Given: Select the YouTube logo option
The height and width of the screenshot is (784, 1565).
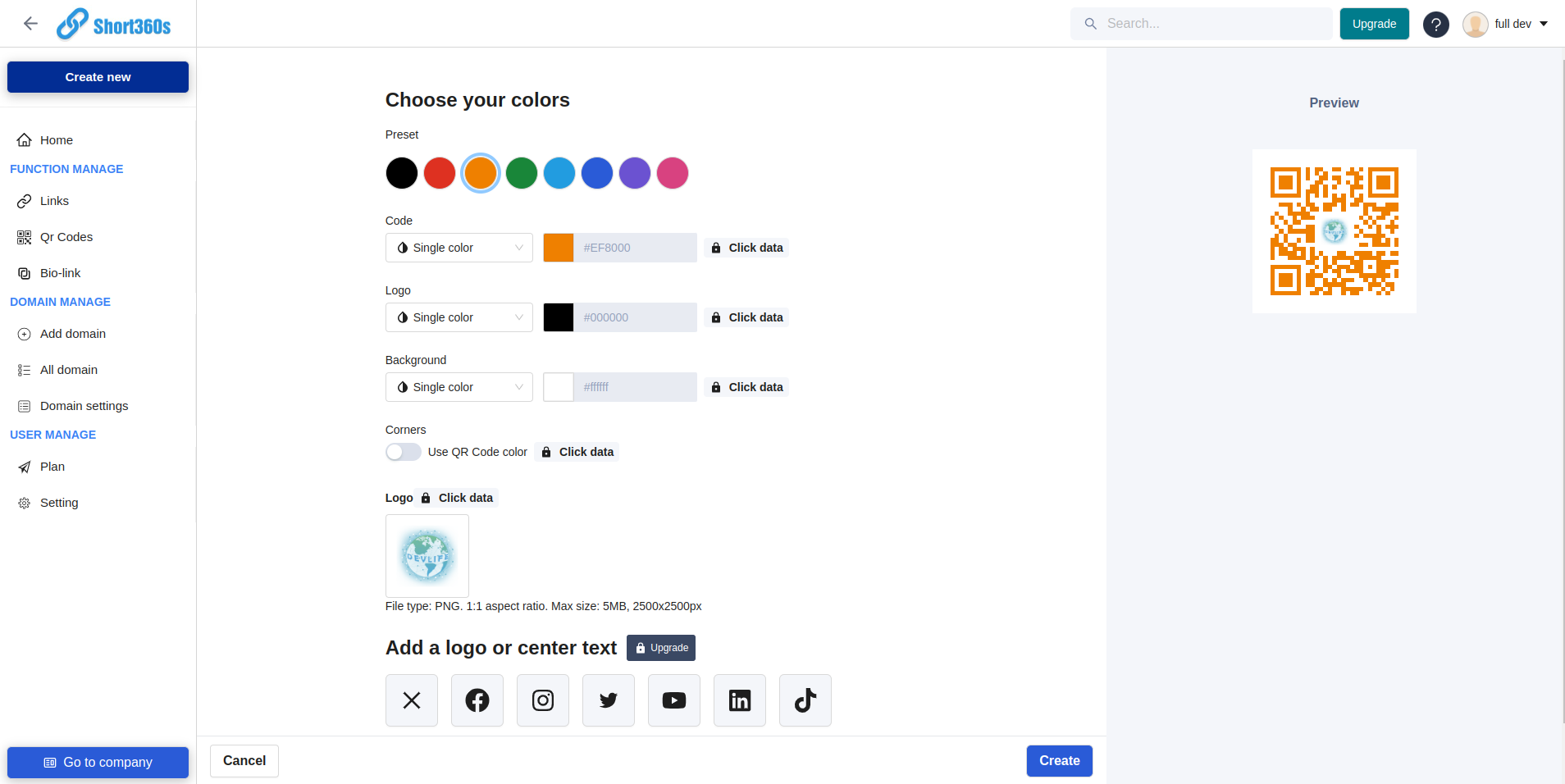Looking at the screenshot, I should [x=674, y=700].
